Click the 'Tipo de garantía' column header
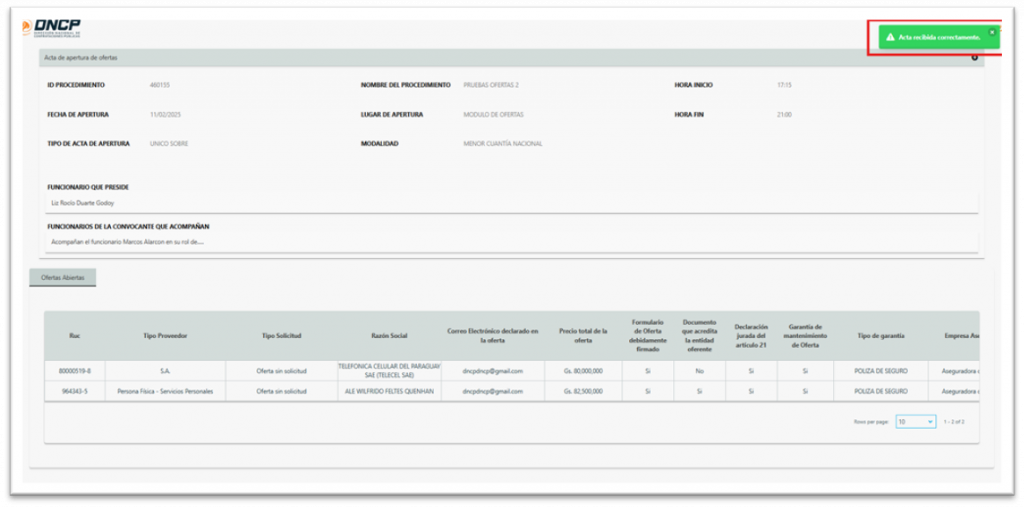This screenshot has width=1024, height=508. click(x=882, y=335)
